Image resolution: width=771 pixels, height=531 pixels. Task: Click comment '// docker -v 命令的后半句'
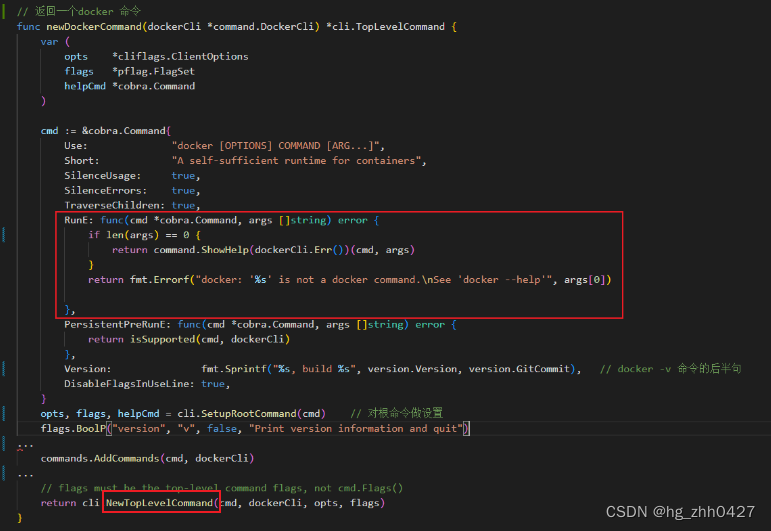(670, 369)
